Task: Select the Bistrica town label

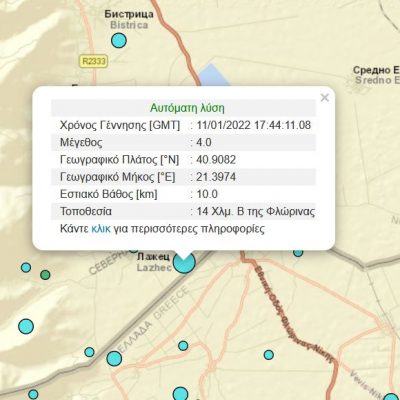Action: point(129,19)
